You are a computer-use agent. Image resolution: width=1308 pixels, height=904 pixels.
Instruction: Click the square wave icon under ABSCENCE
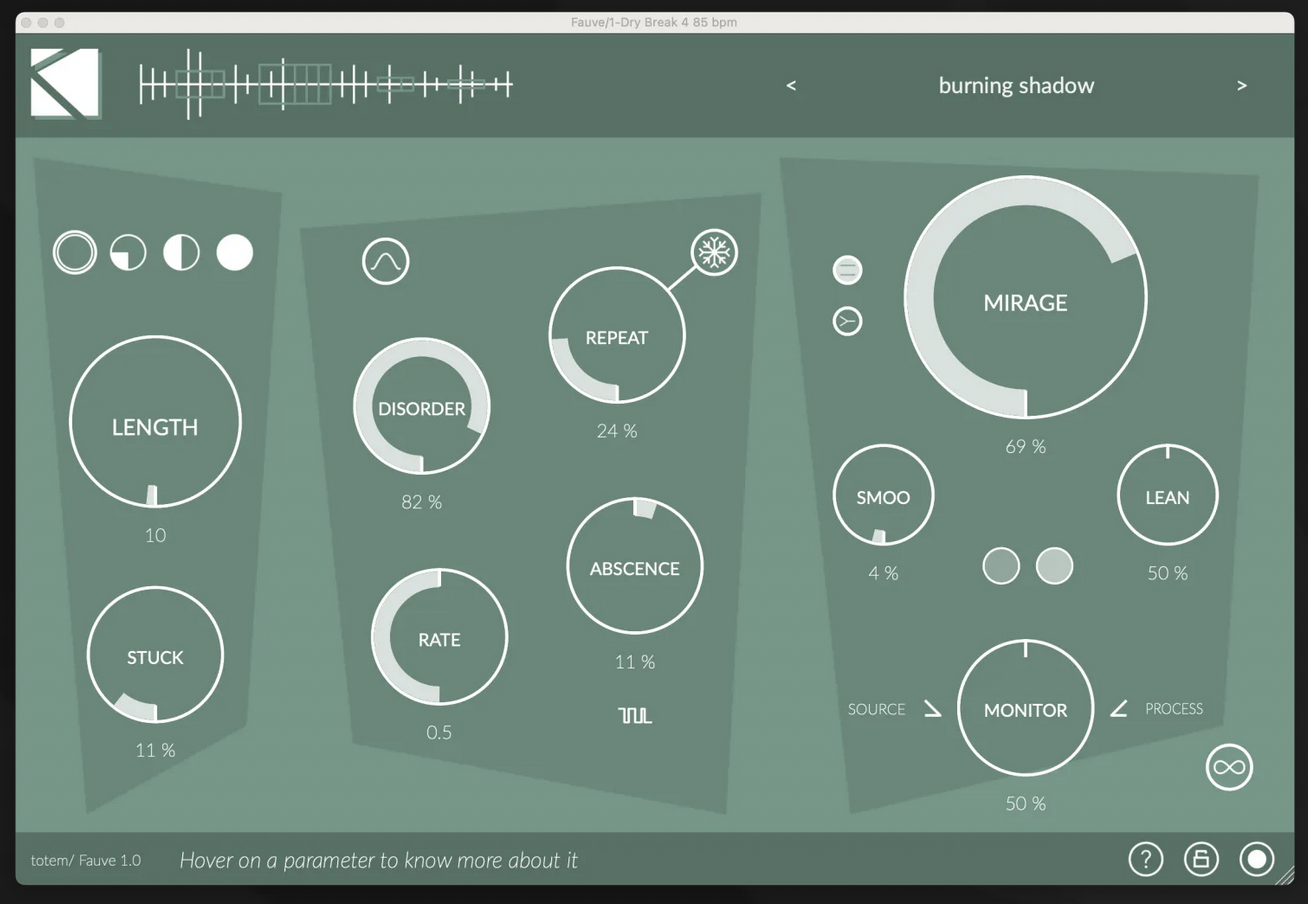(635, 715)
